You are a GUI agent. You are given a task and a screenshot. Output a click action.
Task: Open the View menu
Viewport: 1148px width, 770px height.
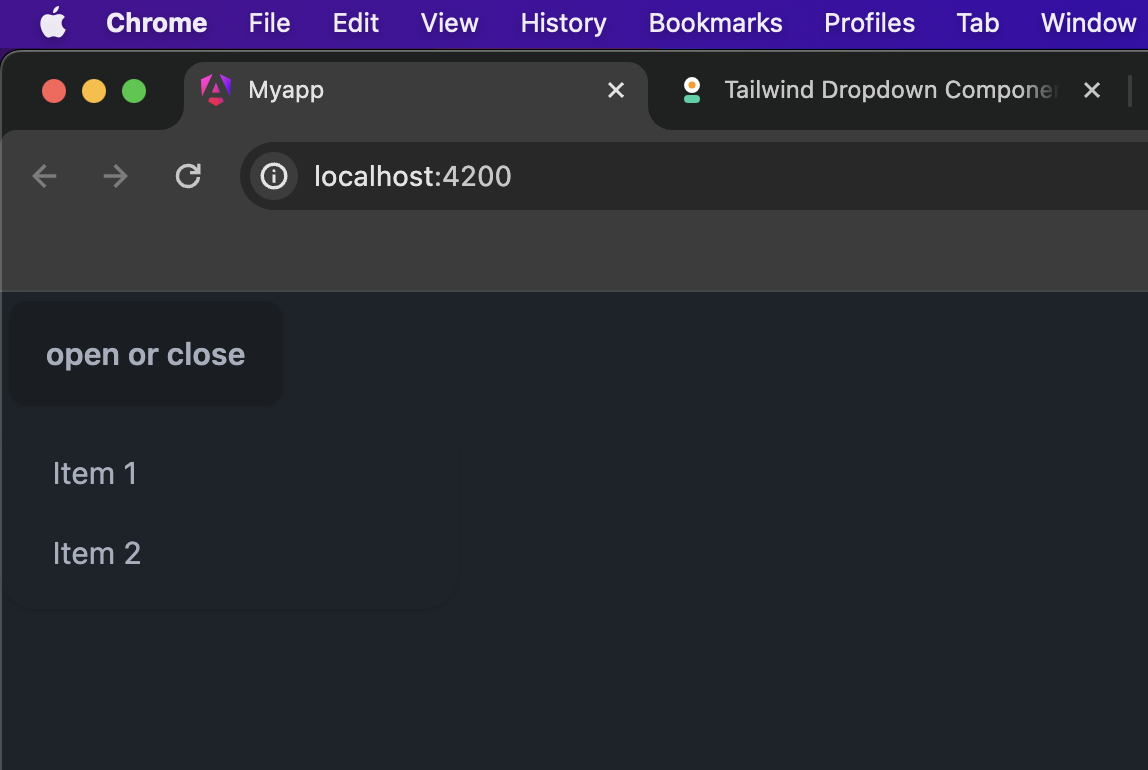tap(449, 23)
